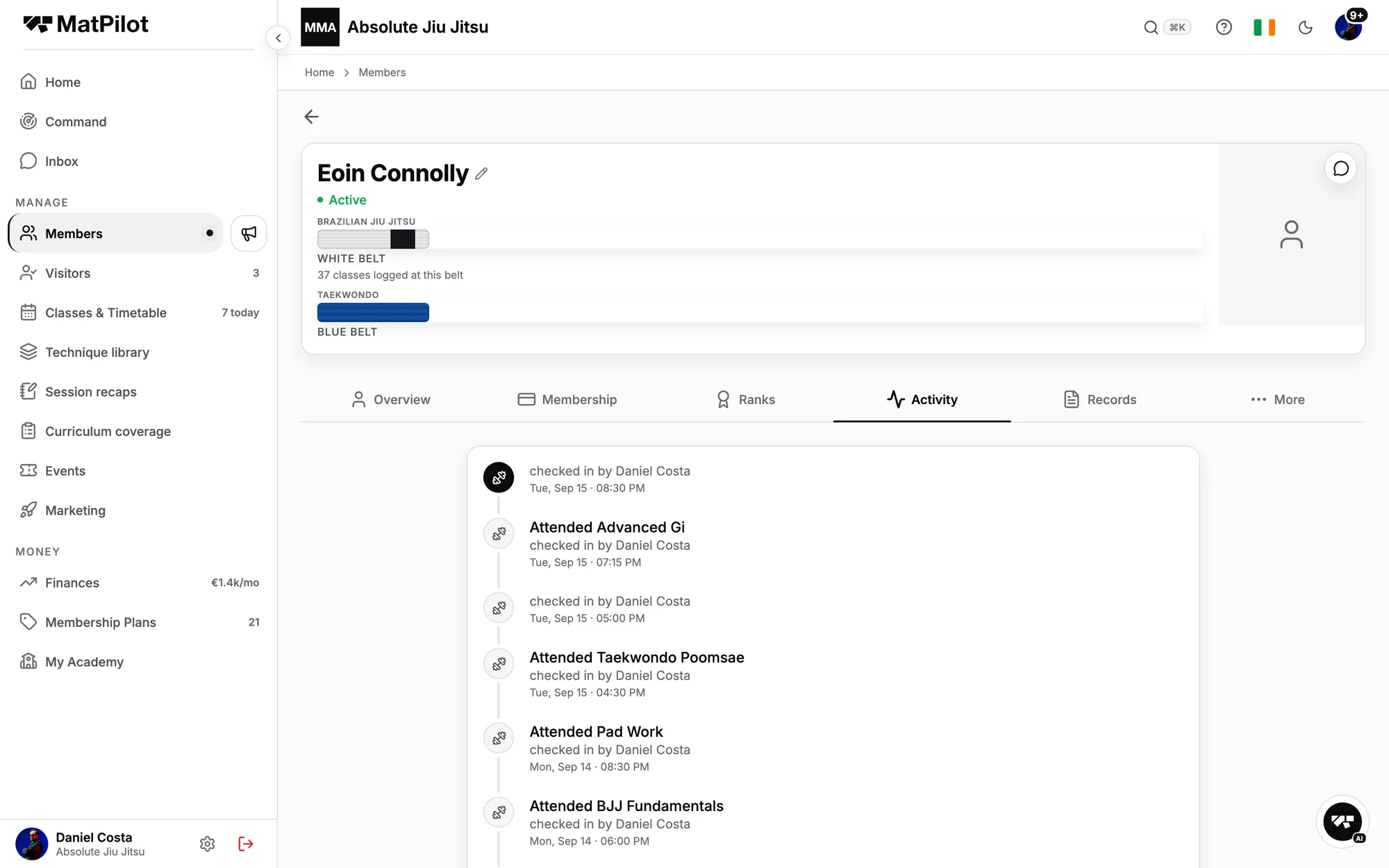Open Curriculum coverage
Screen dimensions: 1389x868
(138, 431)
